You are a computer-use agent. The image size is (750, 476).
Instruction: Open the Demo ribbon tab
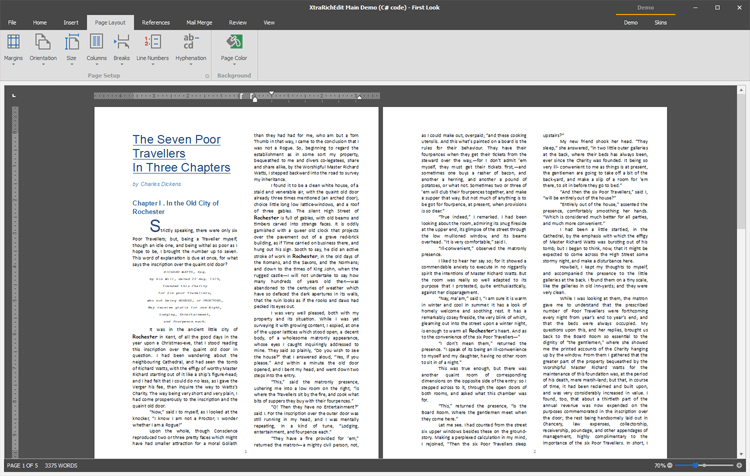click(630, 22)
